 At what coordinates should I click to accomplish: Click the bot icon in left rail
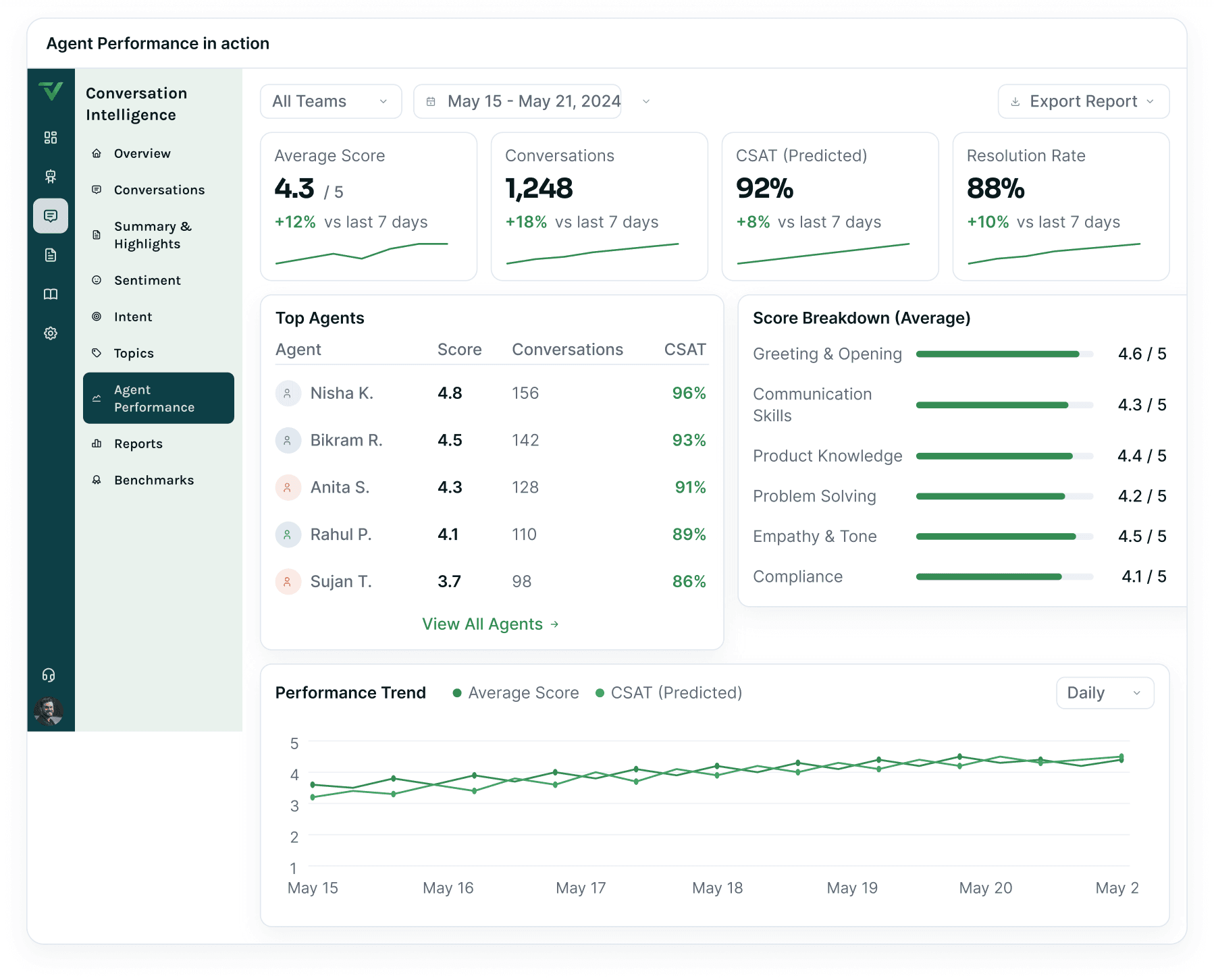click(51, 177)
